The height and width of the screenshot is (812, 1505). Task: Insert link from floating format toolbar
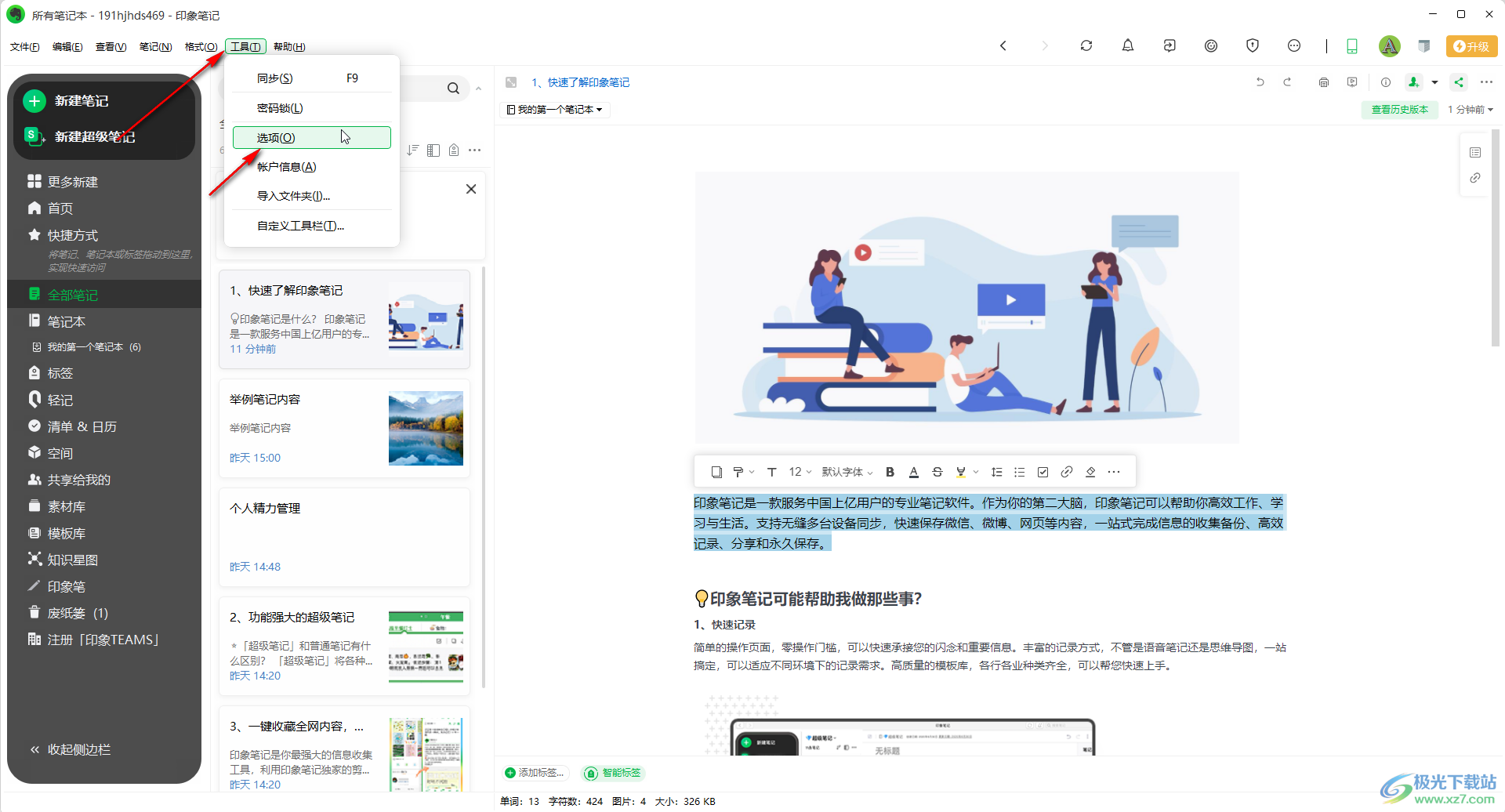pos(1066,472)
